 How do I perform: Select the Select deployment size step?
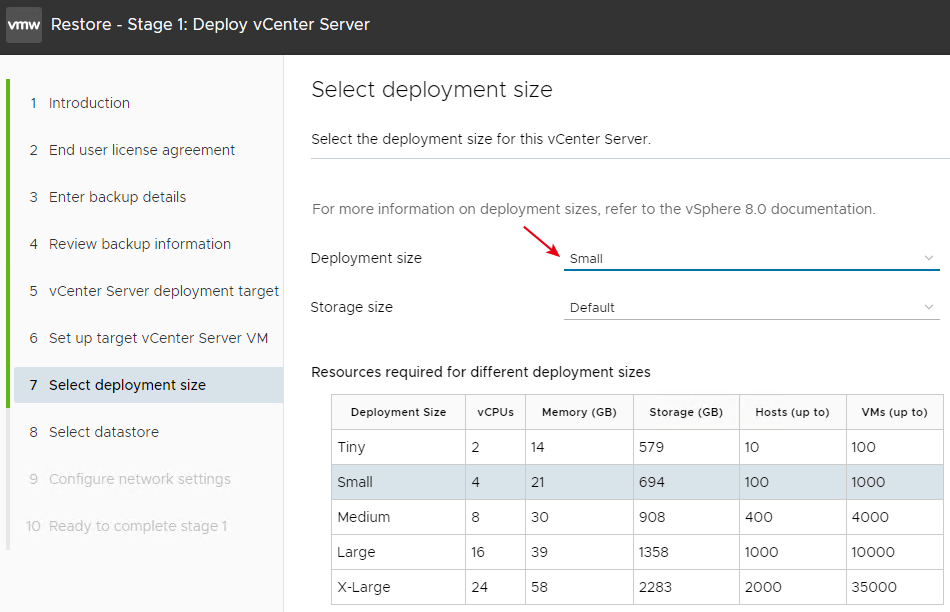pos(148,385)
